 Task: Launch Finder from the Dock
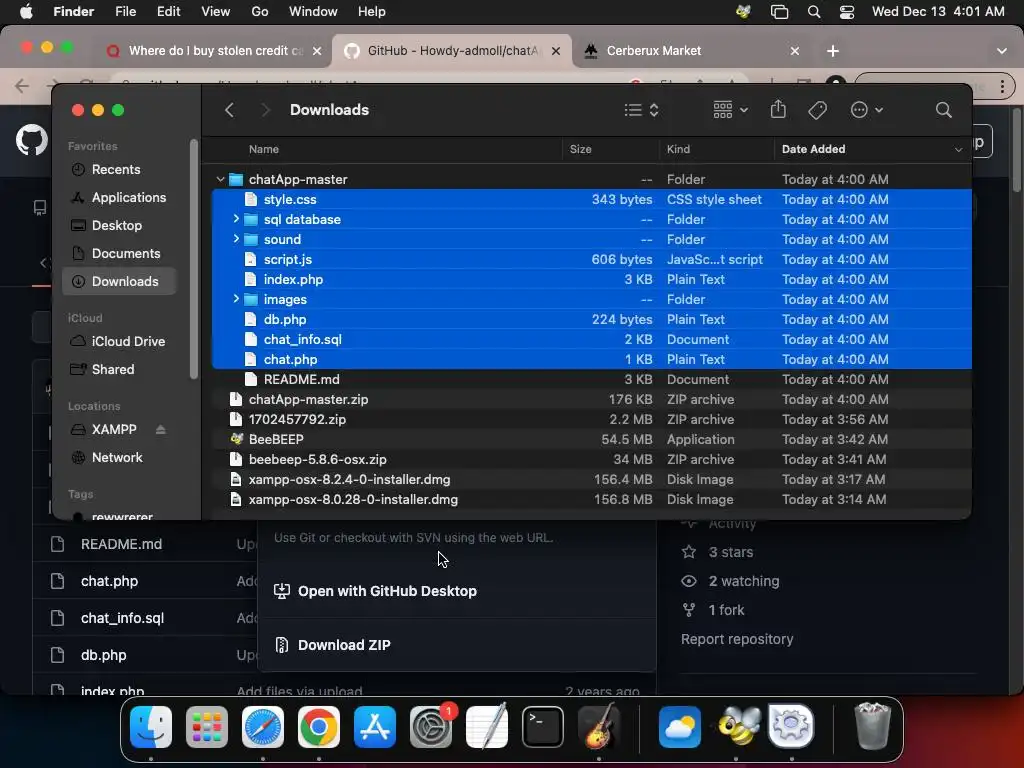(151, 727)
